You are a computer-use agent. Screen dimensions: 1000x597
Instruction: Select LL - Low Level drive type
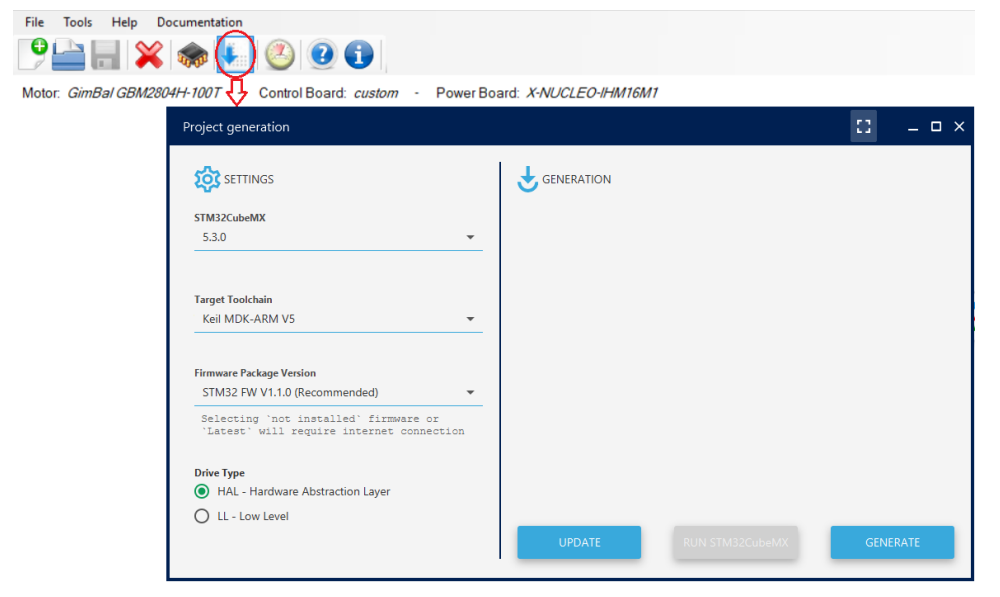click(x=202, y=516)
